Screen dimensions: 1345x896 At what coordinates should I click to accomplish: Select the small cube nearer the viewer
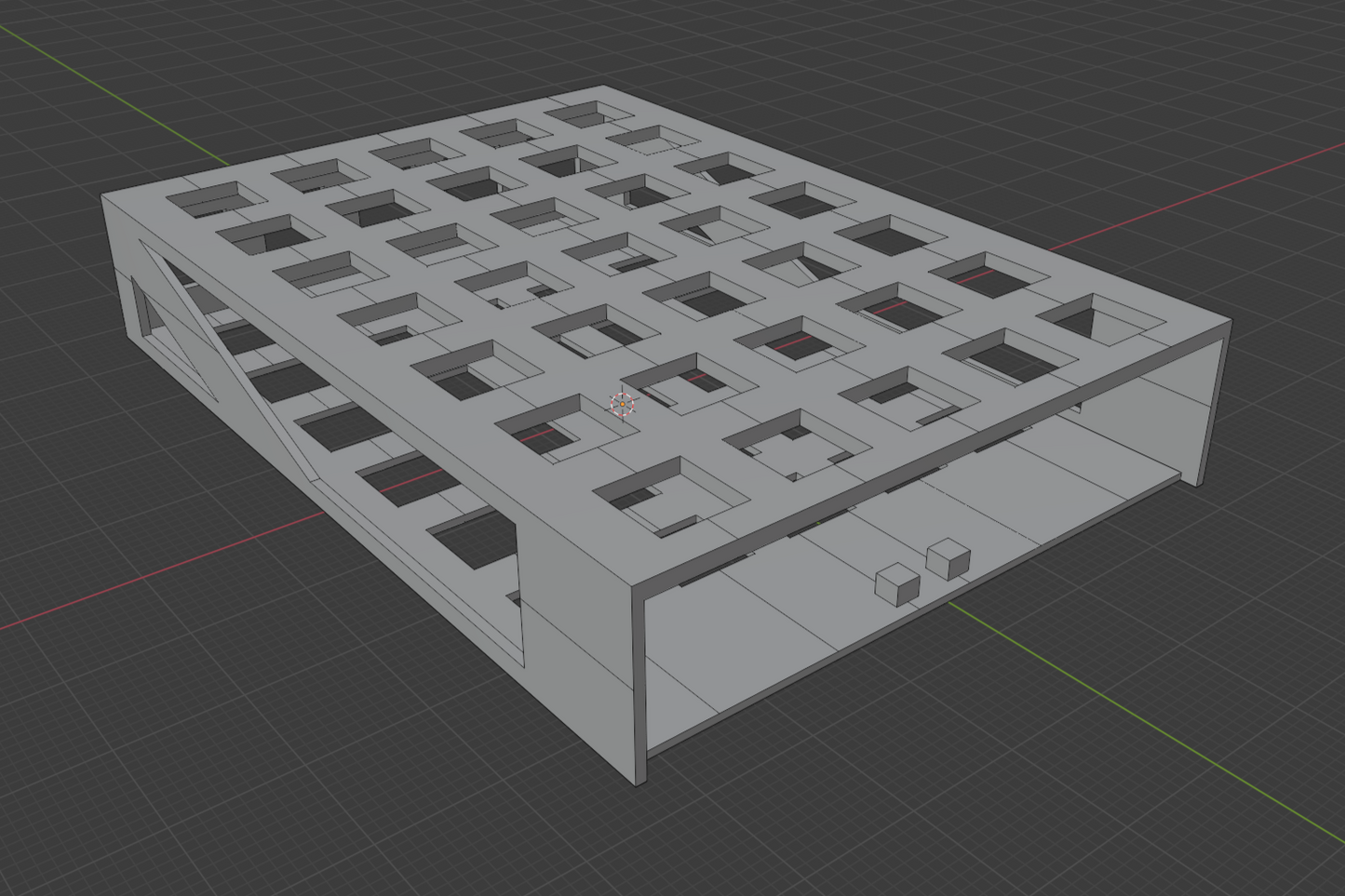pyautogui.click(x=898, y=585)
